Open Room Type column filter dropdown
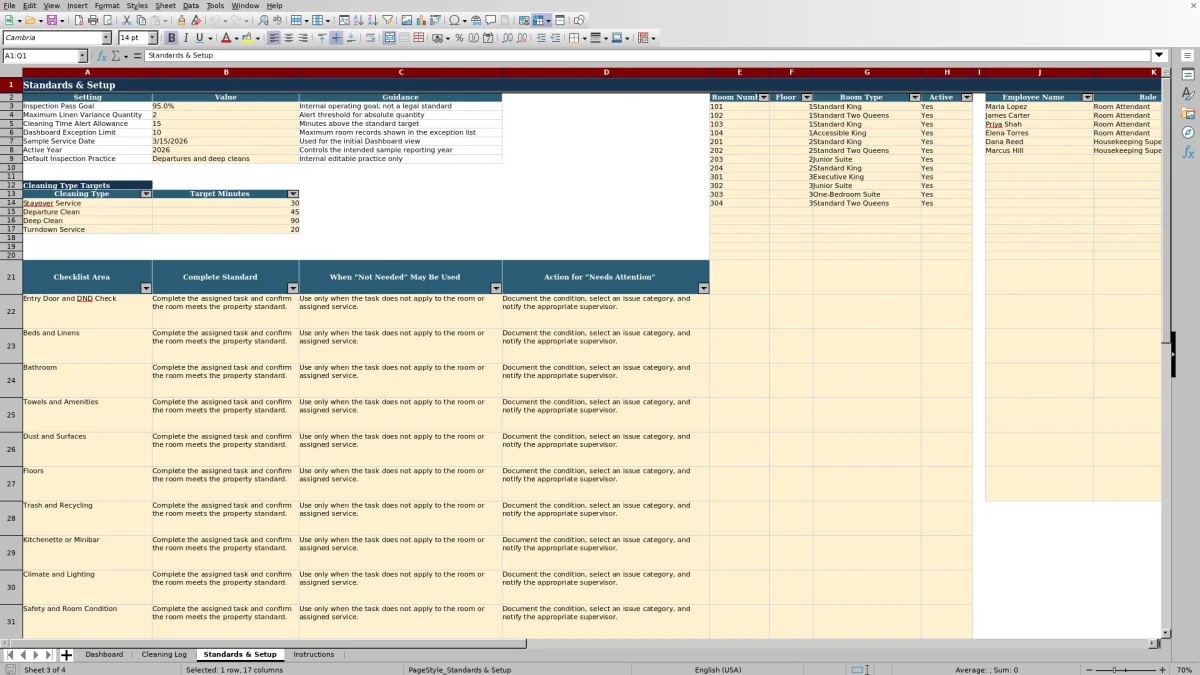The width and height of the screenshot is (1200, 675). click(x=914, y=97)
